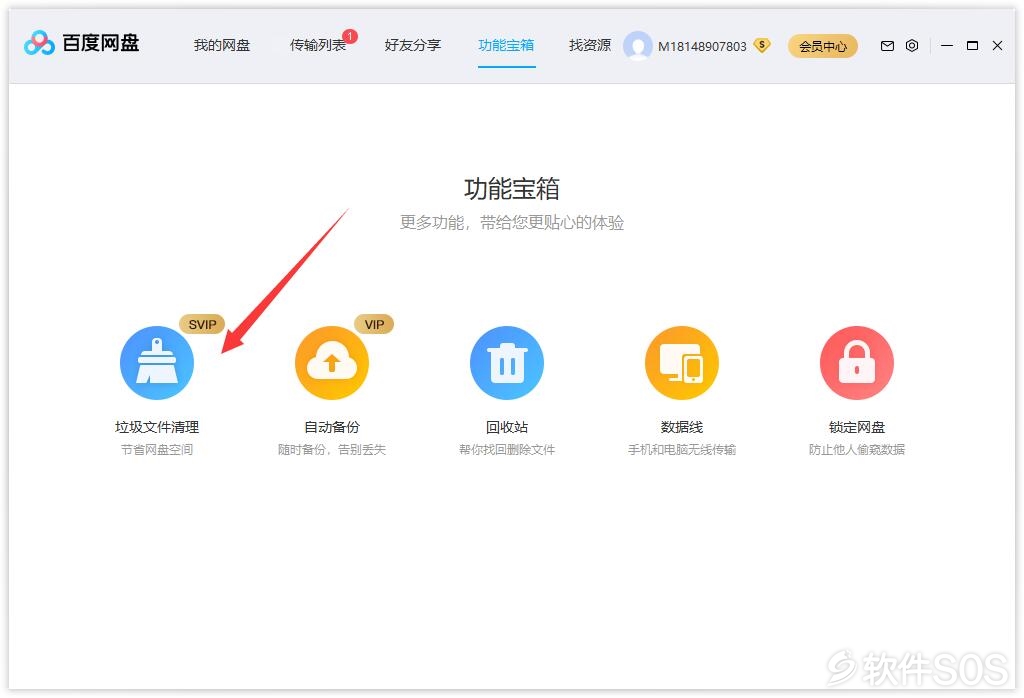This screenshot has height=698, width=1024.
Task: Click the 数据线 label
Action: 682,427
